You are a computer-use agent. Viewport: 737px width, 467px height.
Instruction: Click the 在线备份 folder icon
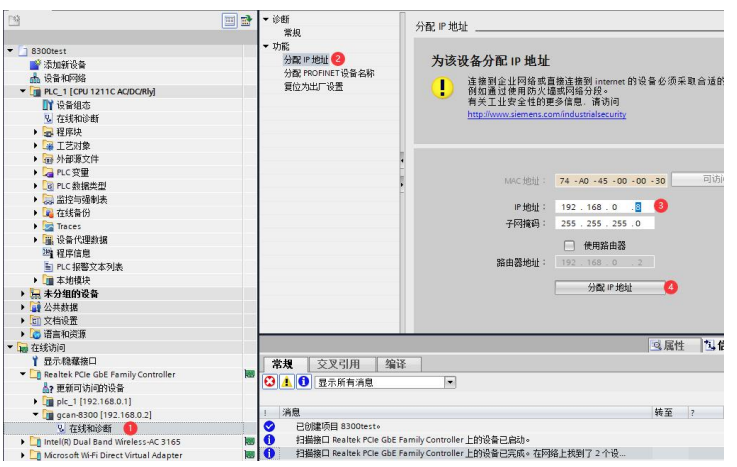(48, 213)
